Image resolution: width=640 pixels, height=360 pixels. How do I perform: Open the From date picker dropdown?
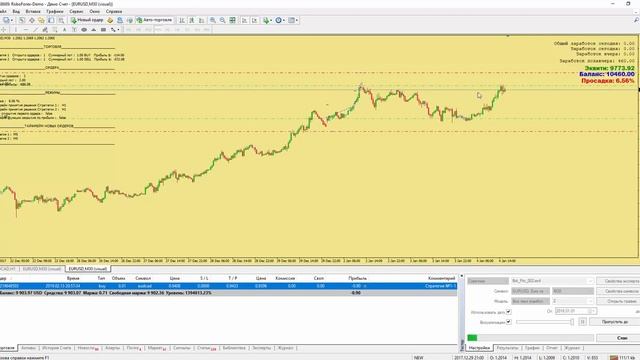592,311
